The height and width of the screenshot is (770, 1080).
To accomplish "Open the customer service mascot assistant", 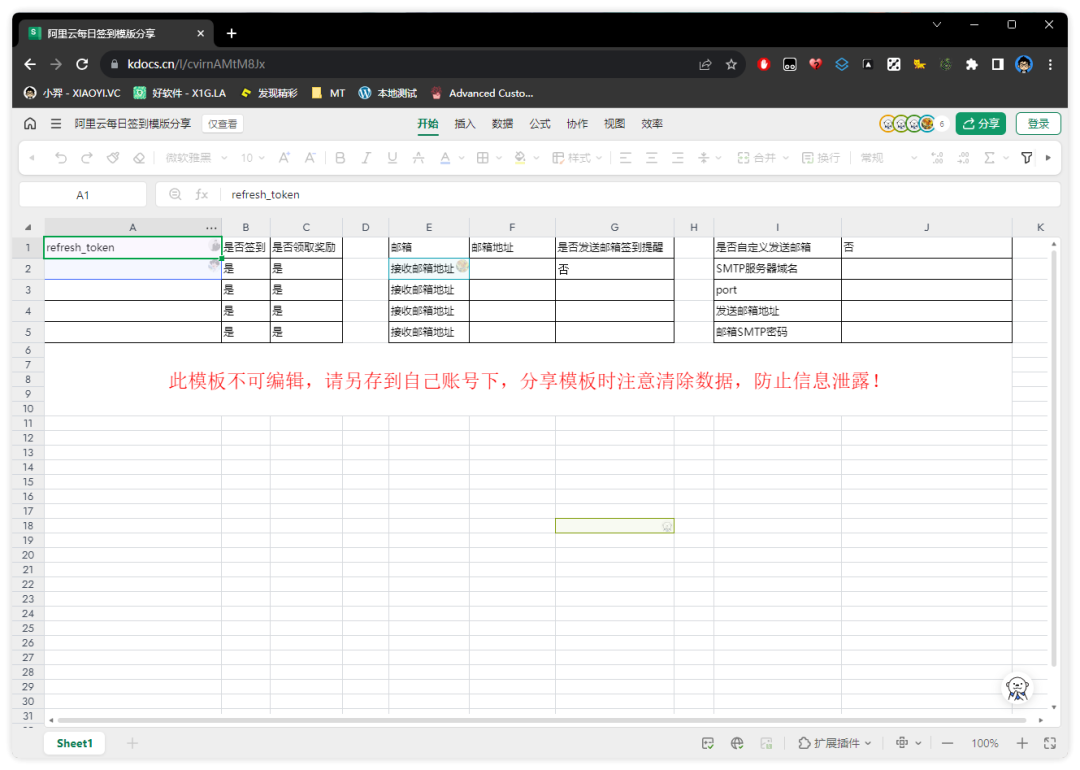I will point(1018,687).
